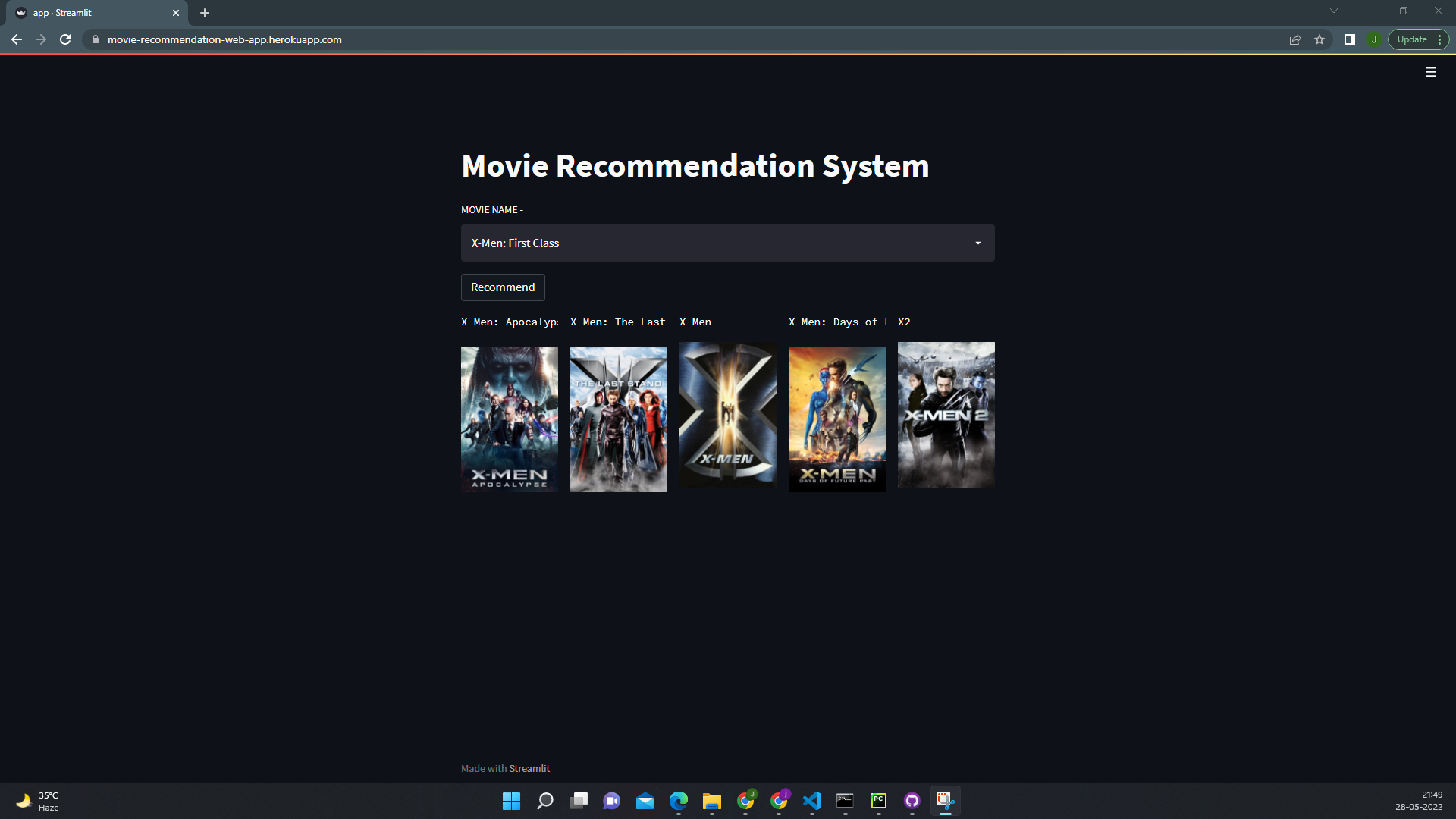The height and width of the screenshot is (819, 1456).
Task: Open the Streamlit hamburger menu
Action: (1430, 72)
